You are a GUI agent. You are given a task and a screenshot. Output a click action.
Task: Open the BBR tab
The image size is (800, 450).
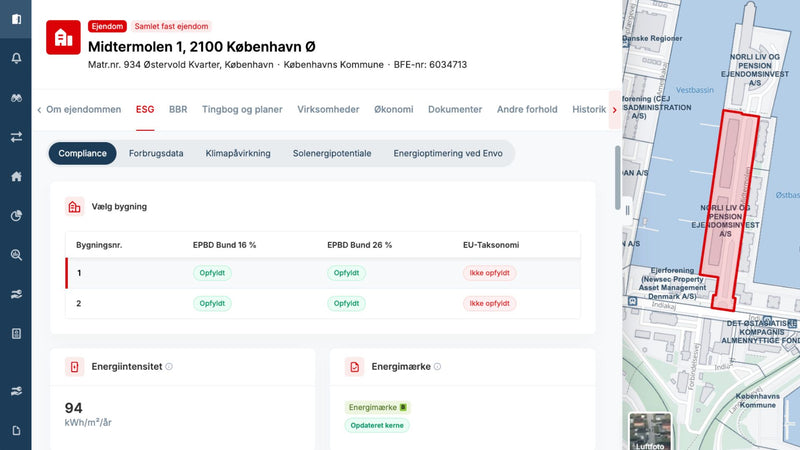pyautogui.click(x=178, y=109)
